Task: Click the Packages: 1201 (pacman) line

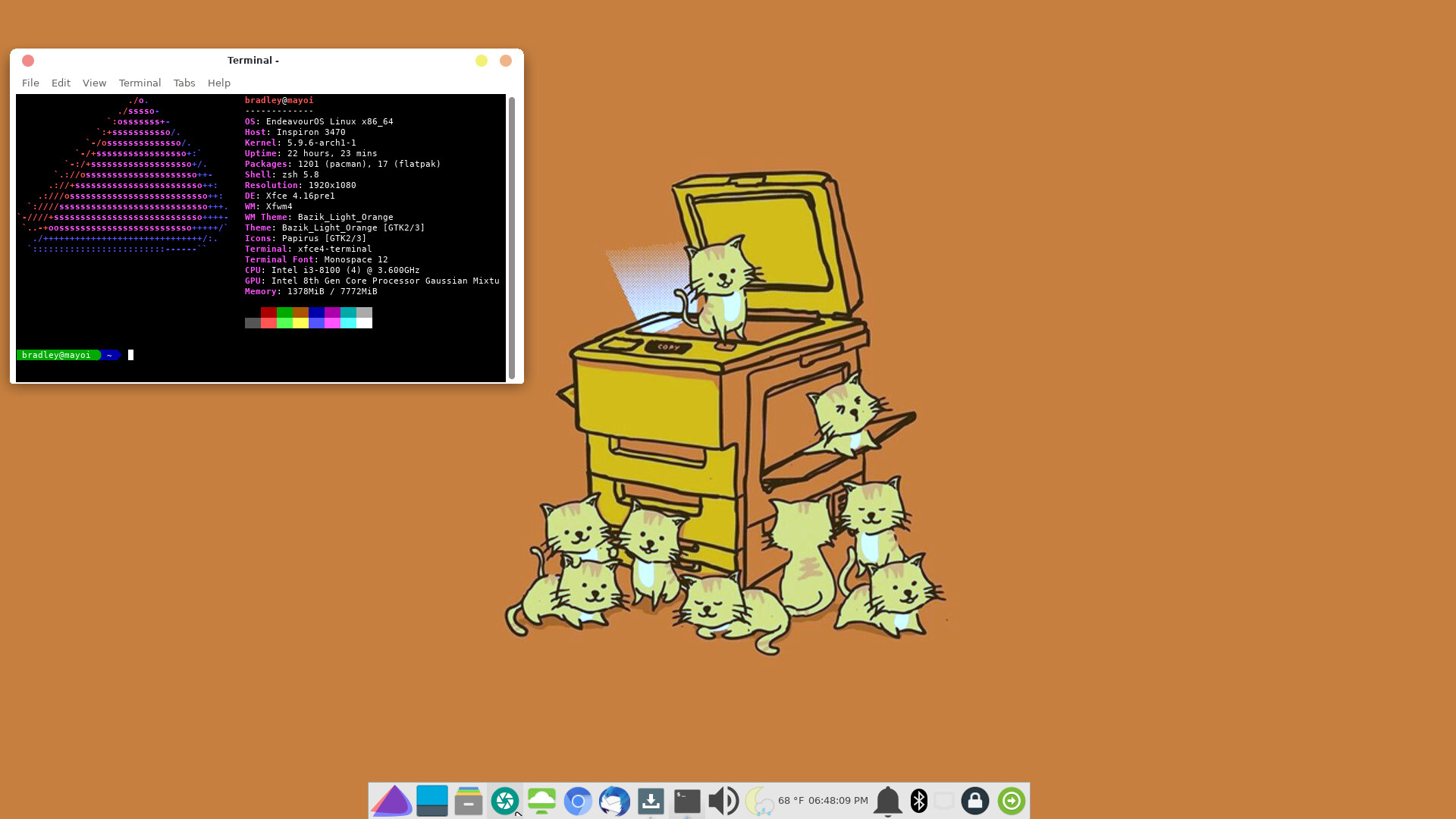Action: [x=343, y=164]
